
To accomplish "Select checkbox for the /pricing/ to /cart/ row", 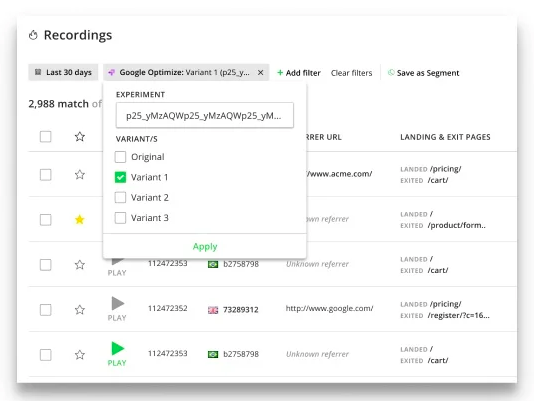I will [x=46, y=175].
